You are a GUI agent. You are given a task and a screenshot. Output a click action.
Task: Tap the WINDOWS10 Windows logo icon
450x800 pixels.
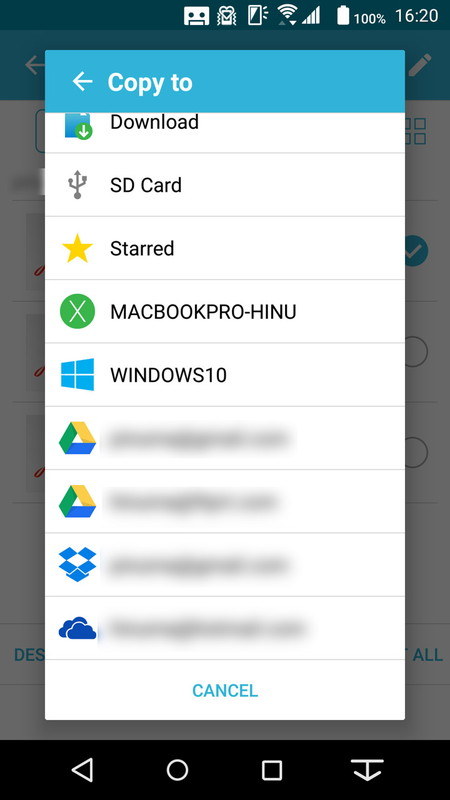pos(78,374)
